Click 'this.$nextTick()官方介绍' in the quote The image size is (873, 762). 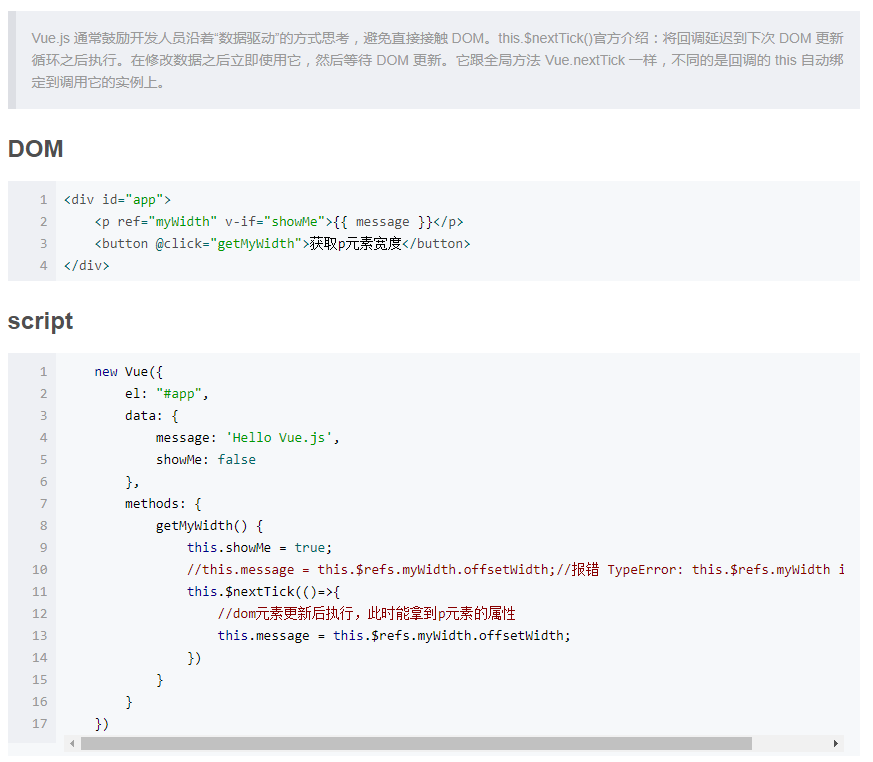tap(573, 38)
